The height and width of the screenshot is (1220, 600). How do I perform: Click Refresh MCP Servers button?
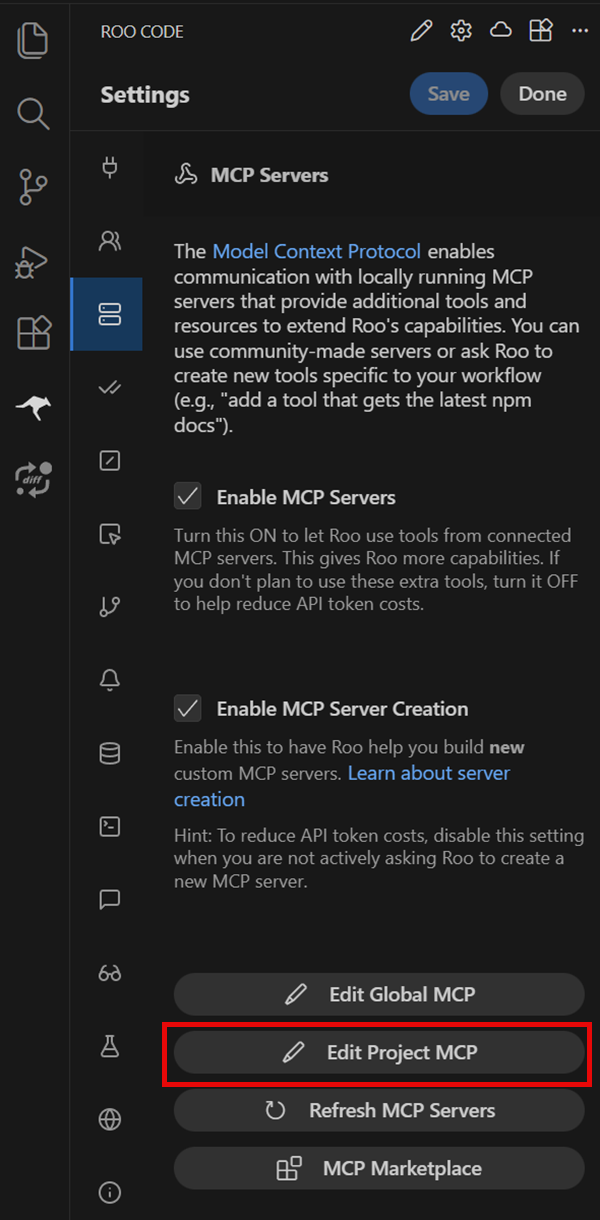pos(379,1110)
